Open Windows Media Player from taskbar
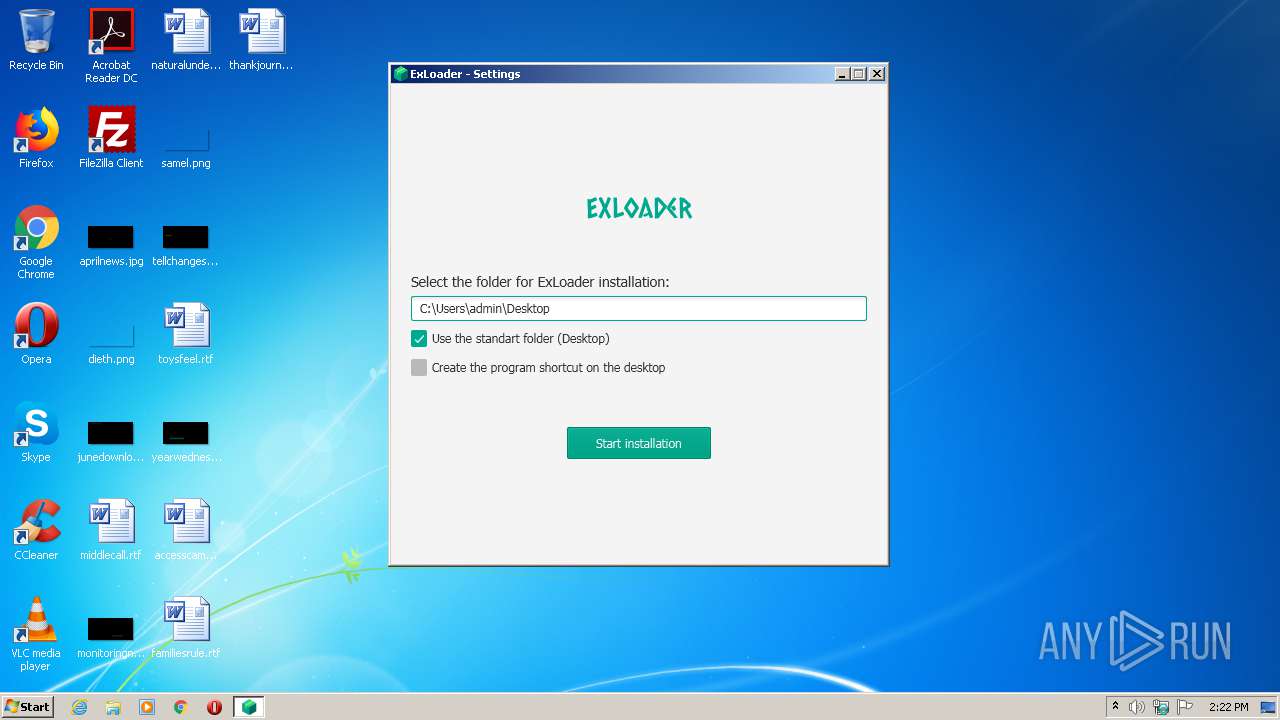Screen dimensions: 1280x720 147,707
